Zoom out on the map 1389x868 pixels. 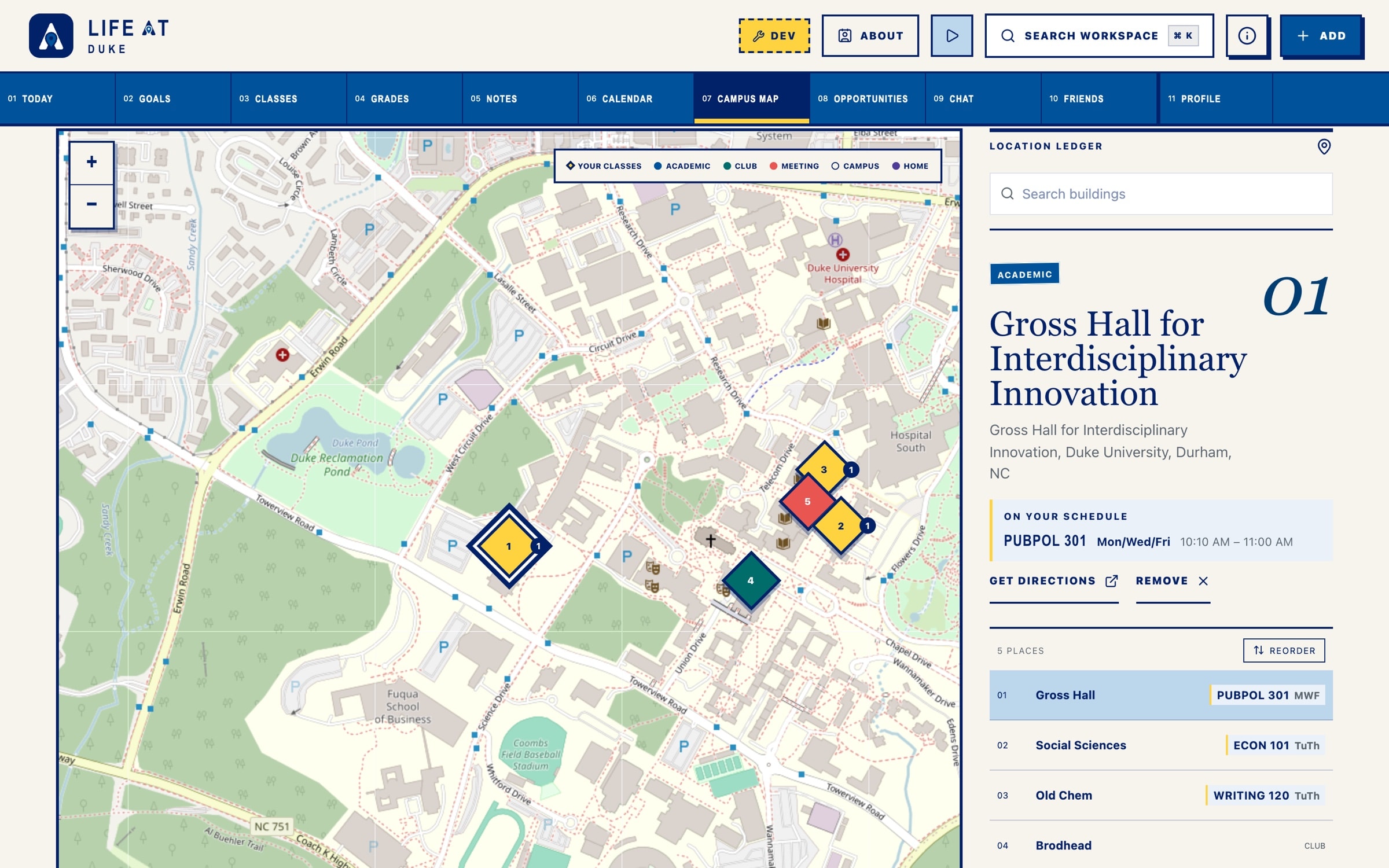[91, 205]
